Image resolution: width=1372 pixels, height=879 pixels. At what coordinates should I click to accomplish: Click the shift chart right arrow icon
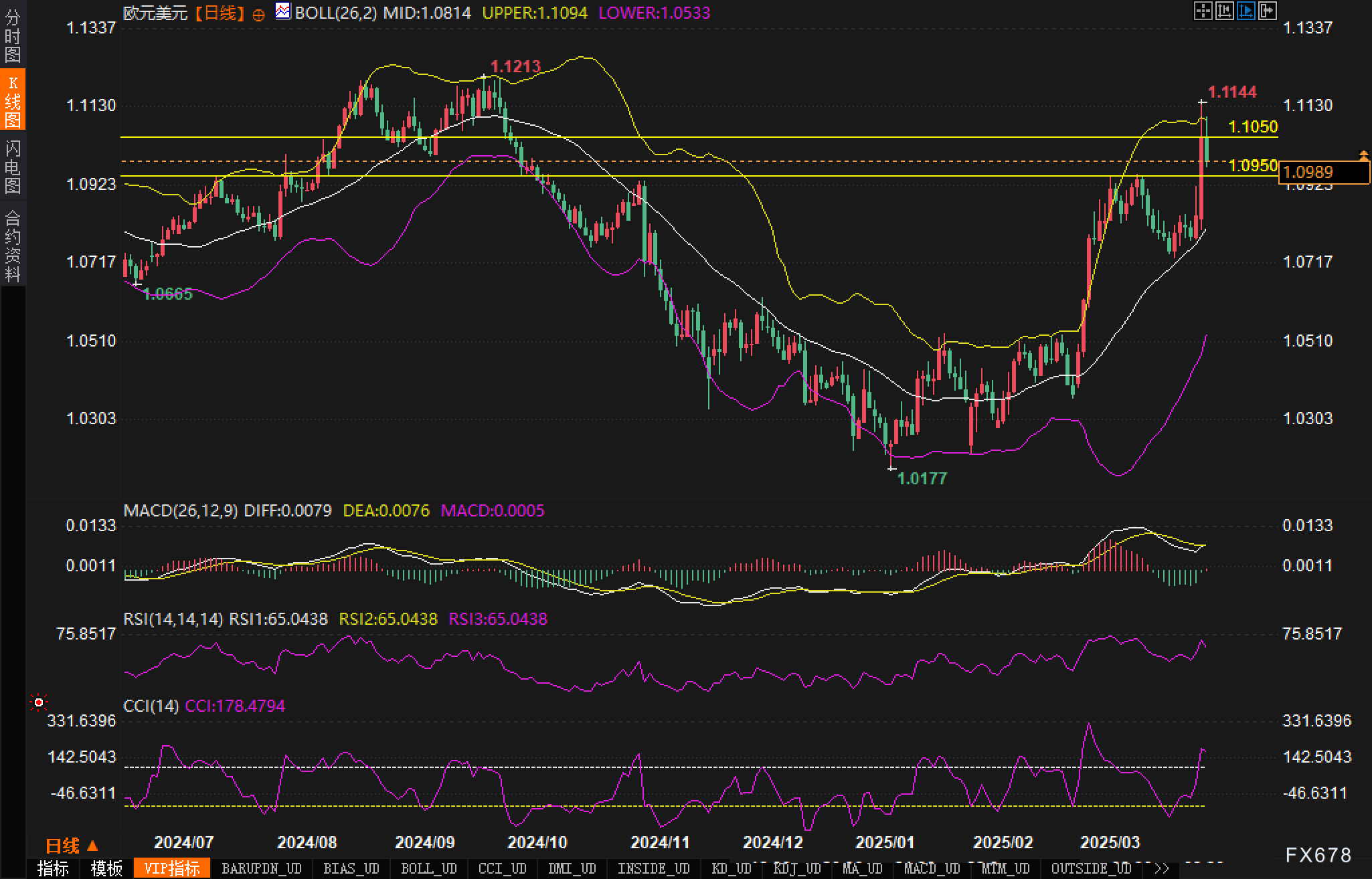pyautogui.click(x=1268, y=11)
